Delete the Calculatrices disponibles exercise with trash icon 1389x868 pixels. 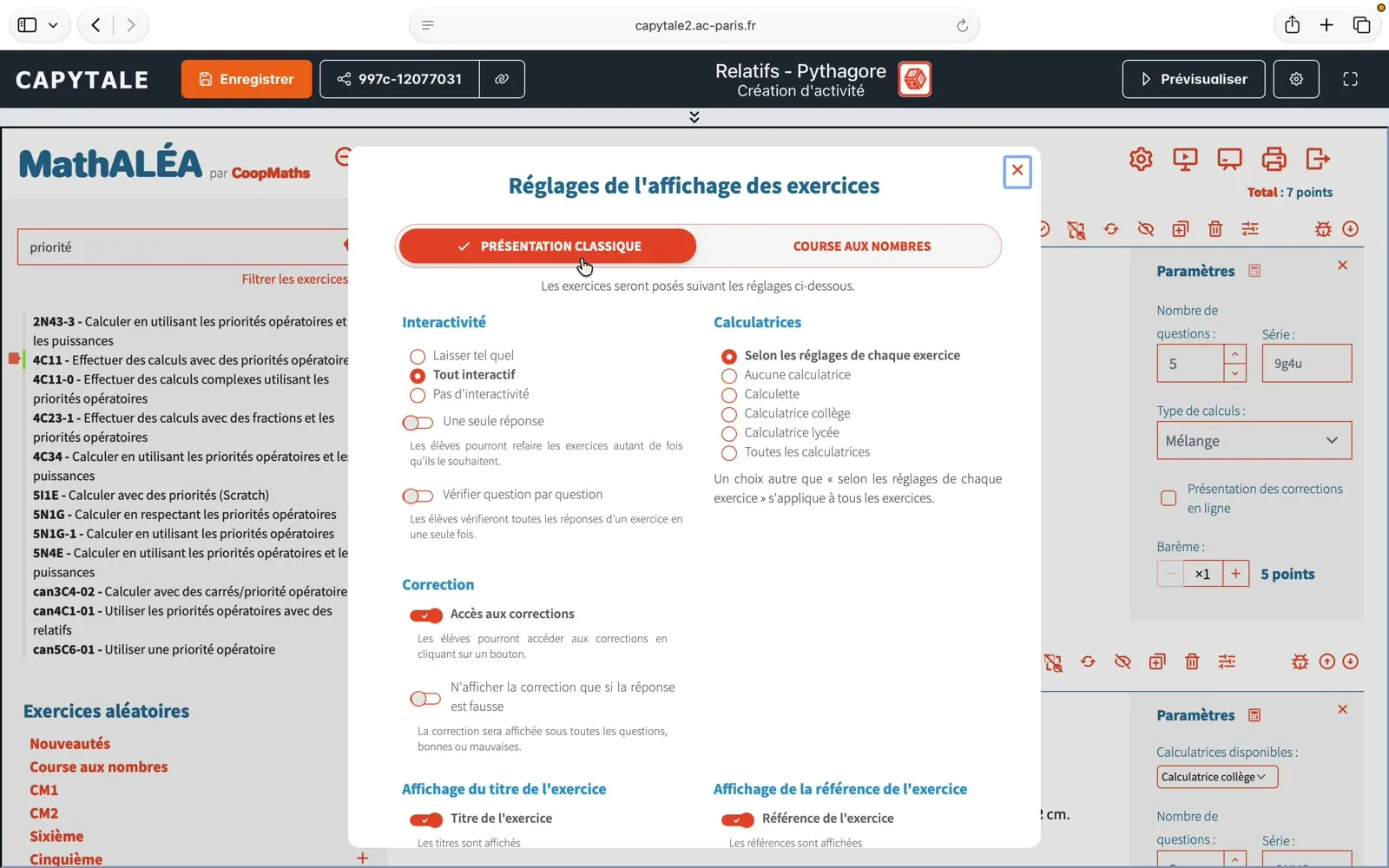[x=1192, y=661]
